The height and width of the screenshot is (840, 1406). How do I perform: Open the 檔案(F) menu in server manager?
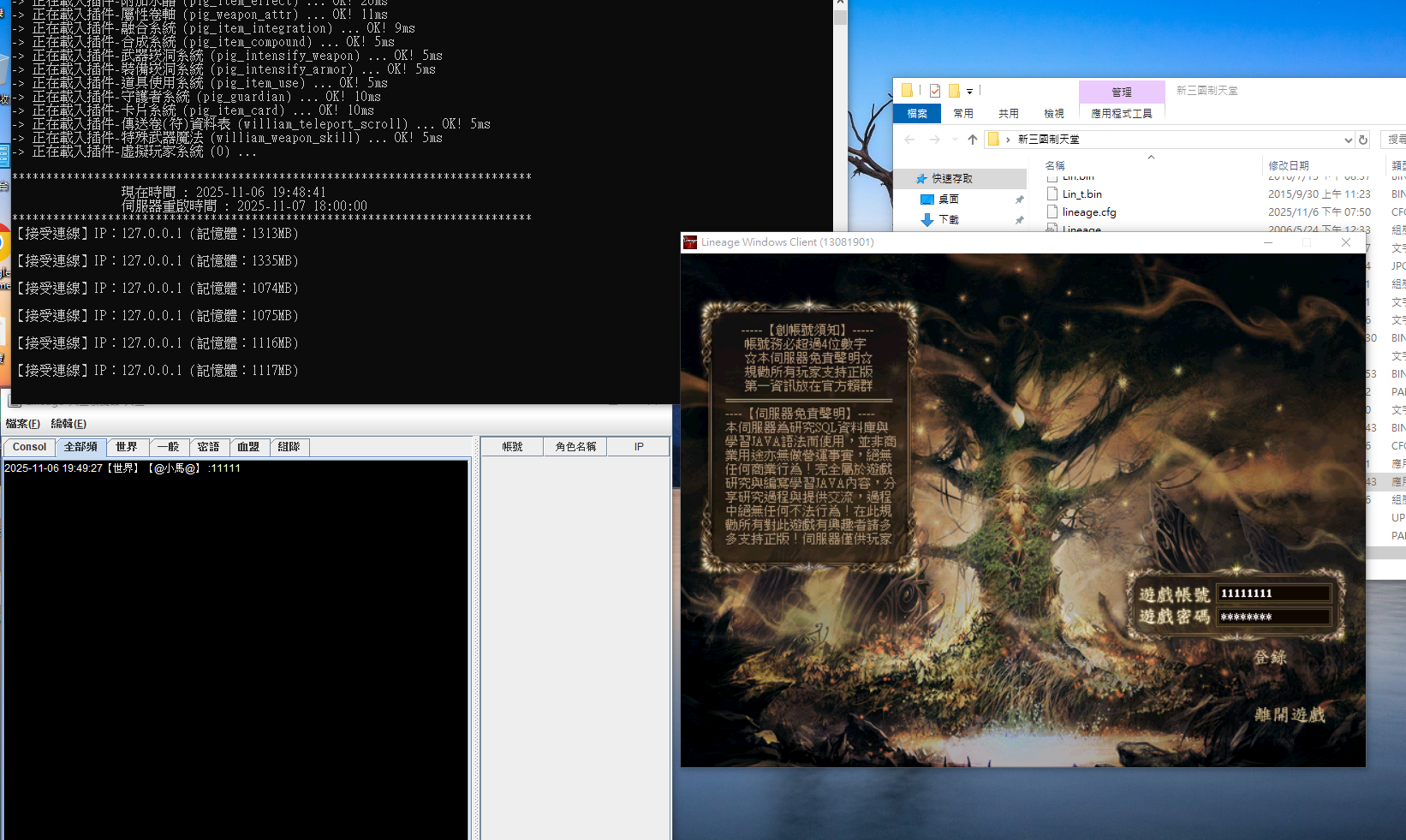pyautogui.click(x=23, y=424)
